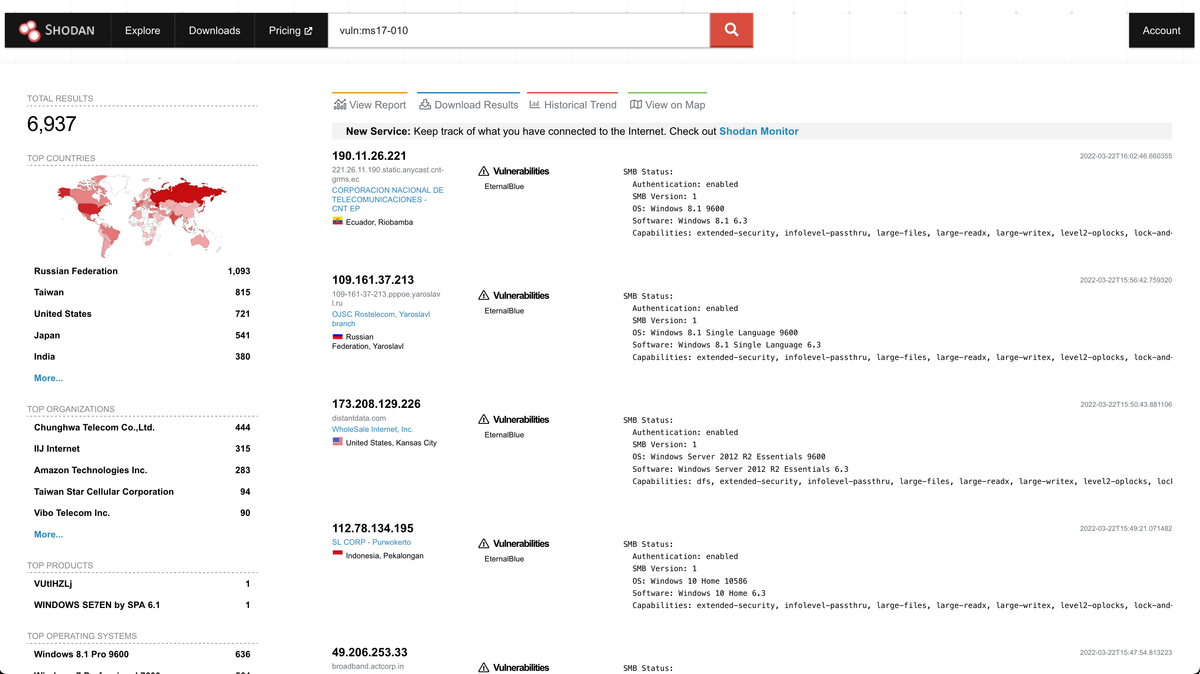The width and height of the screenshot is (1200, 674).
Task: Click the Historical Trend bar chart icon
Action: [x=535, y=105]
